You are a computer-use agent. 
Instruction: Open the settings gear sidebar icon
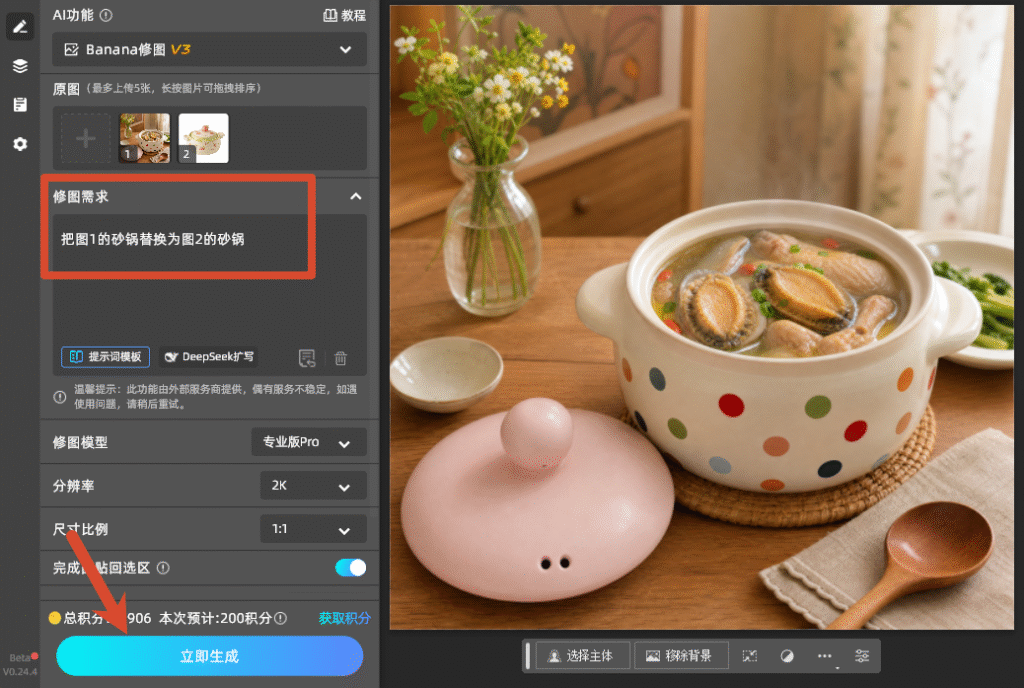pos(20,144)
